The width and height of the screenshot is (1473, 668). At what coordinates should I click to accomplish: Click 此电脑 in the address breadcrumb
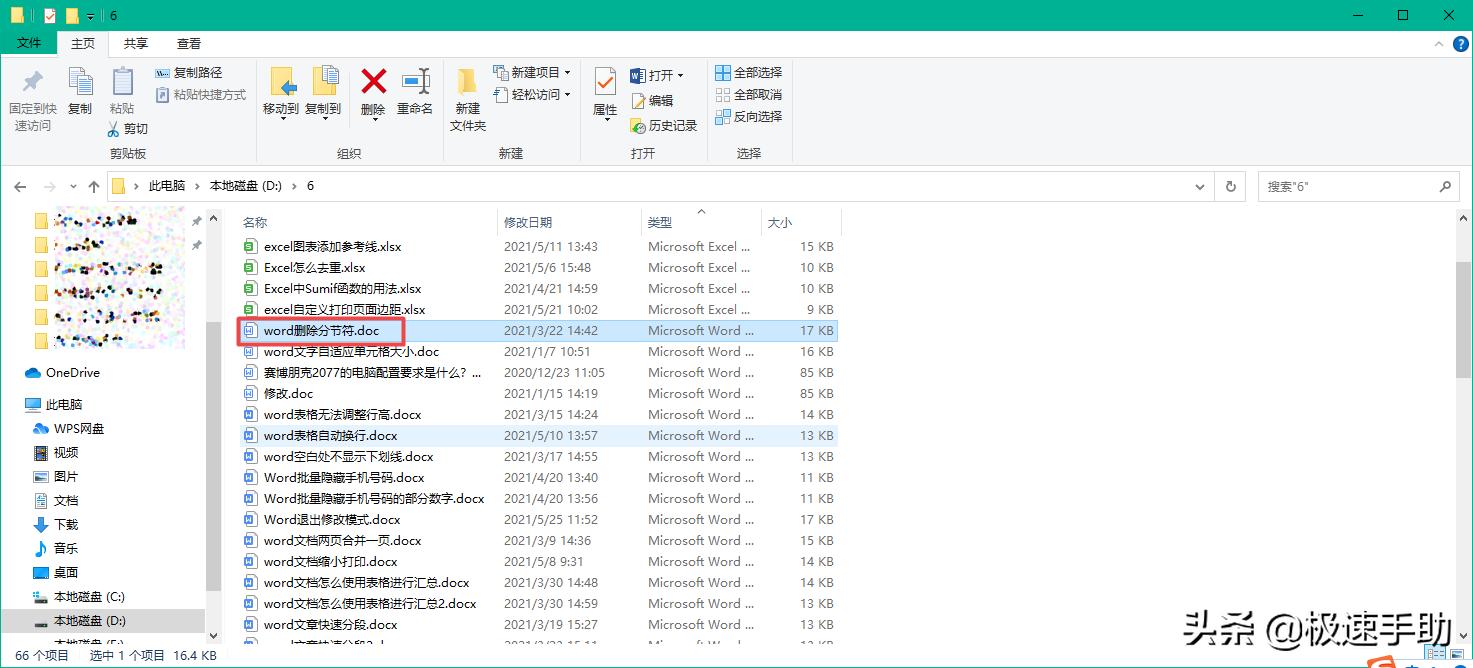(167, 186)
